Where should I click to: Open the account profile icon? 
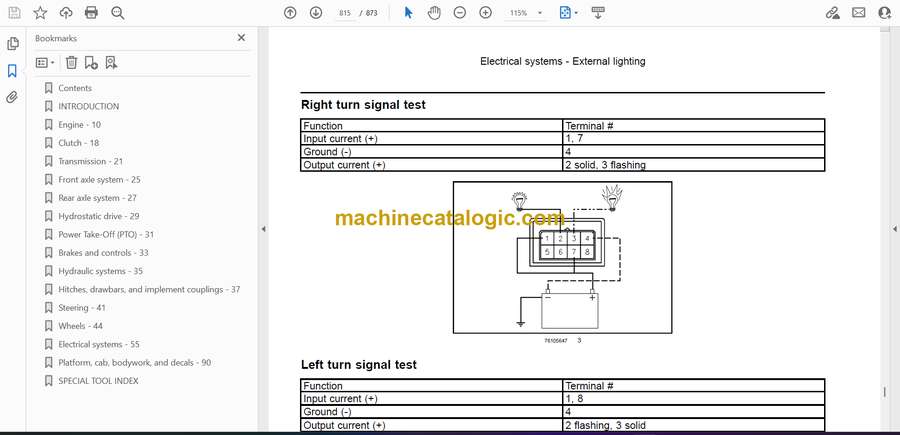point(885,13)
